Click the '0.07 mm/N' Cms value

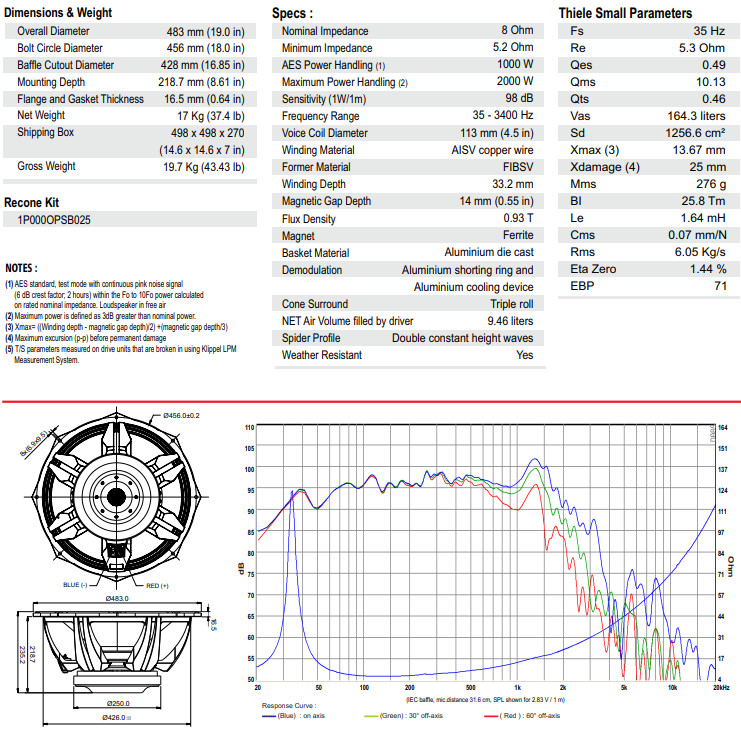point(697,235)
